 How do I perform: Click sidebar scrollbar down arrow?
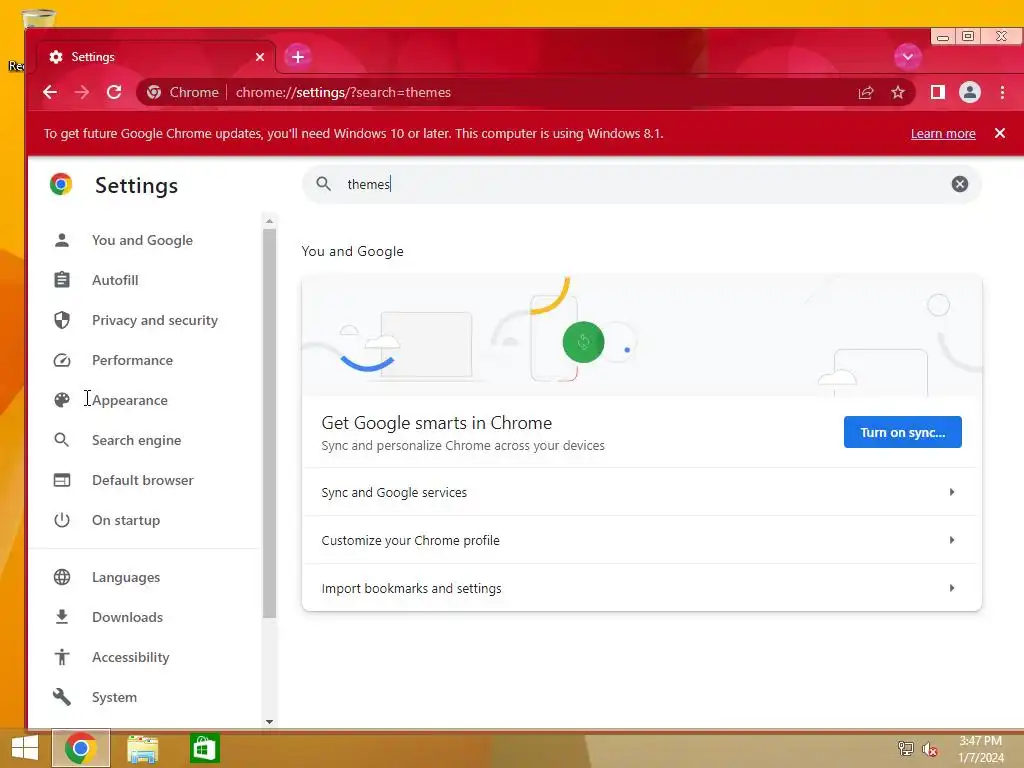click(x=269, y=722)
